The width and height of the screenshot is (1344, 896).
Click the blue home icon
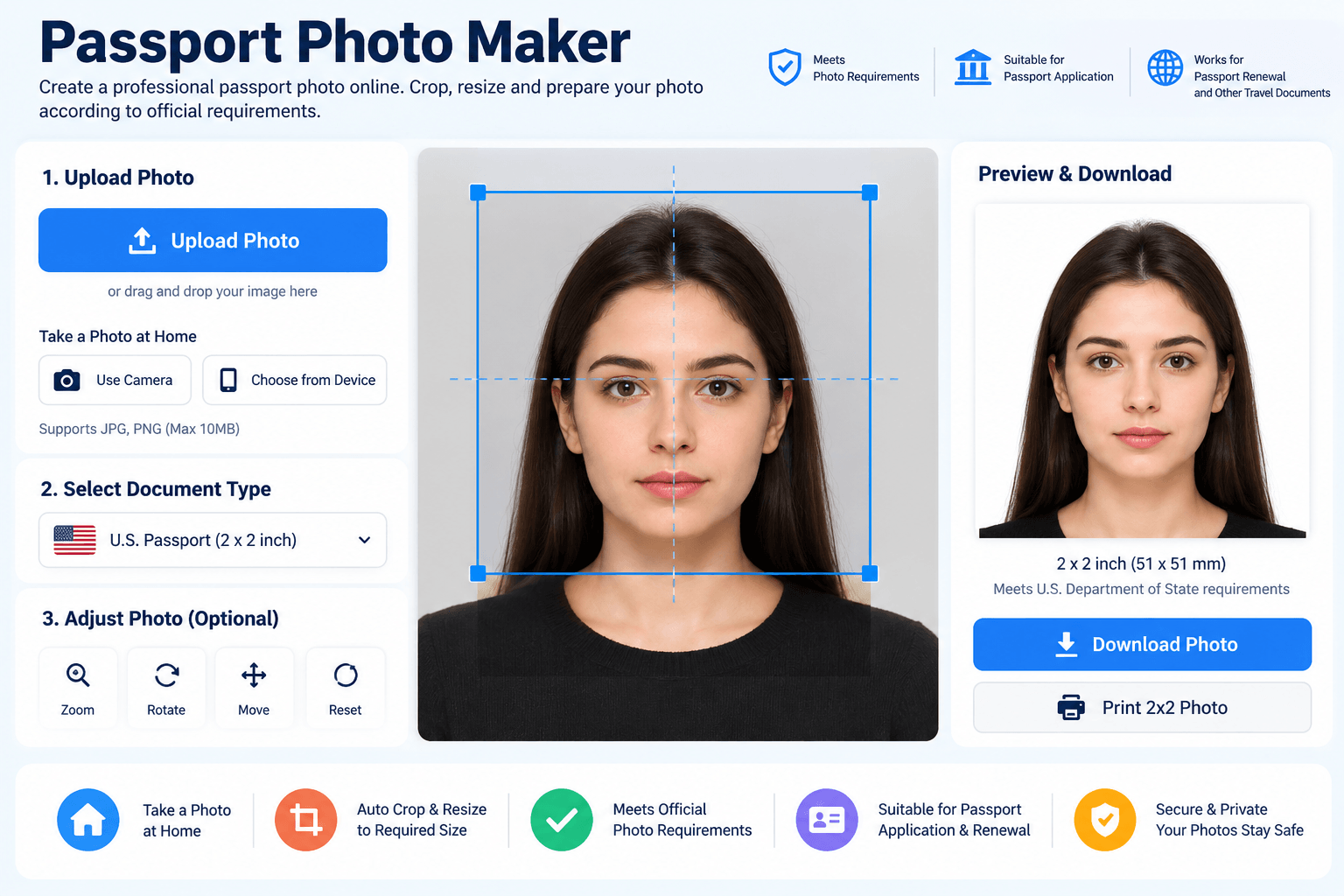88,820
